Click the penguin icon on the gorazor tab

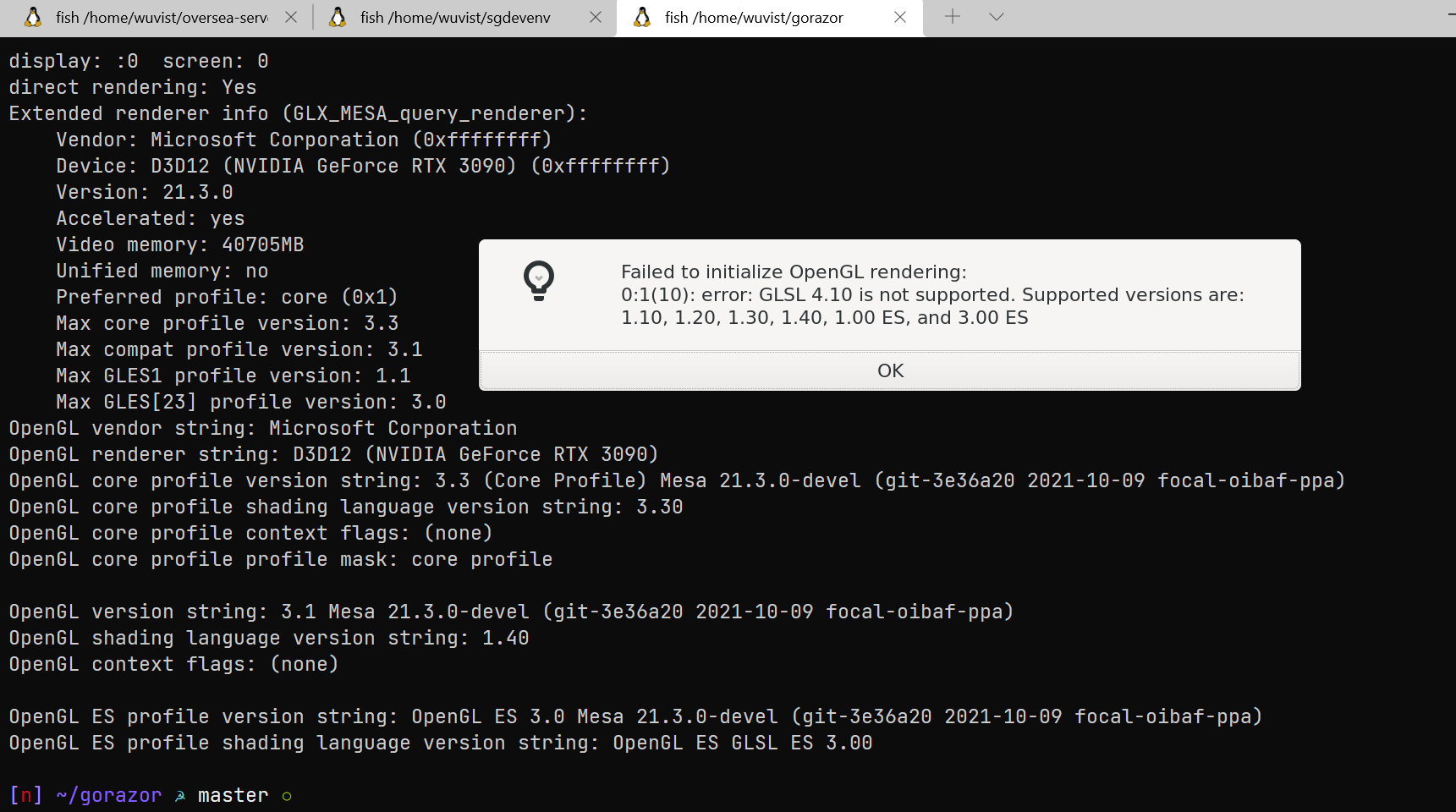642,17
